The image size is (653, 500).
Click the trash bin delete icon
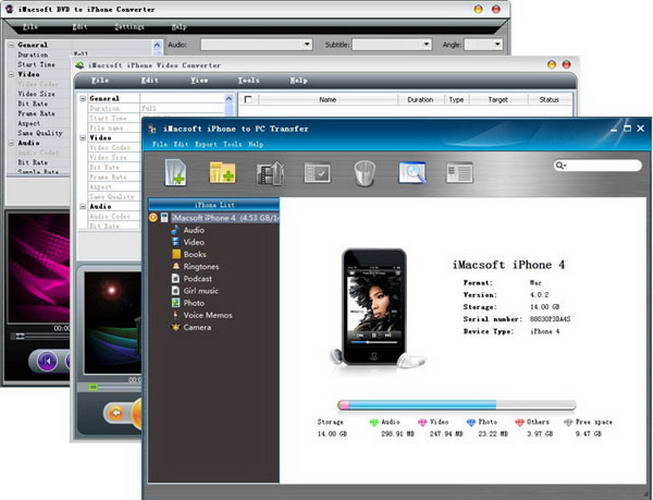[364, 173]
